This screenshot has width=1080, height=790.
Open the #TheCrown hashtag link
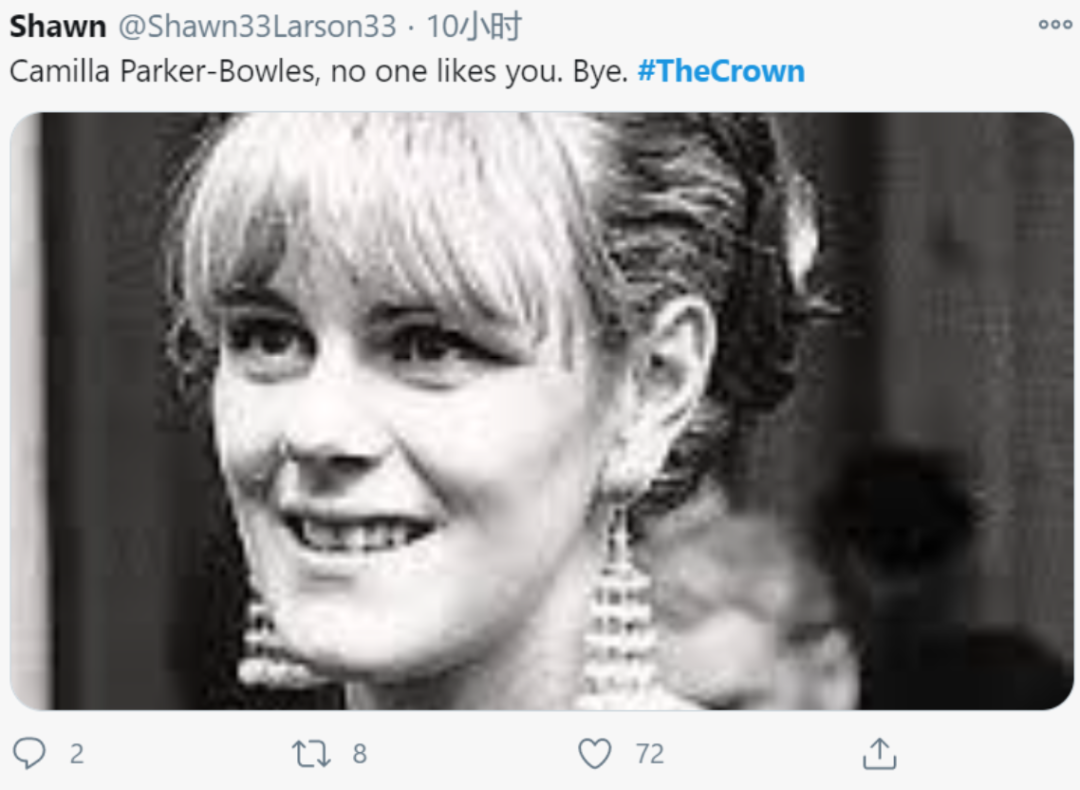tap(721, 71)
